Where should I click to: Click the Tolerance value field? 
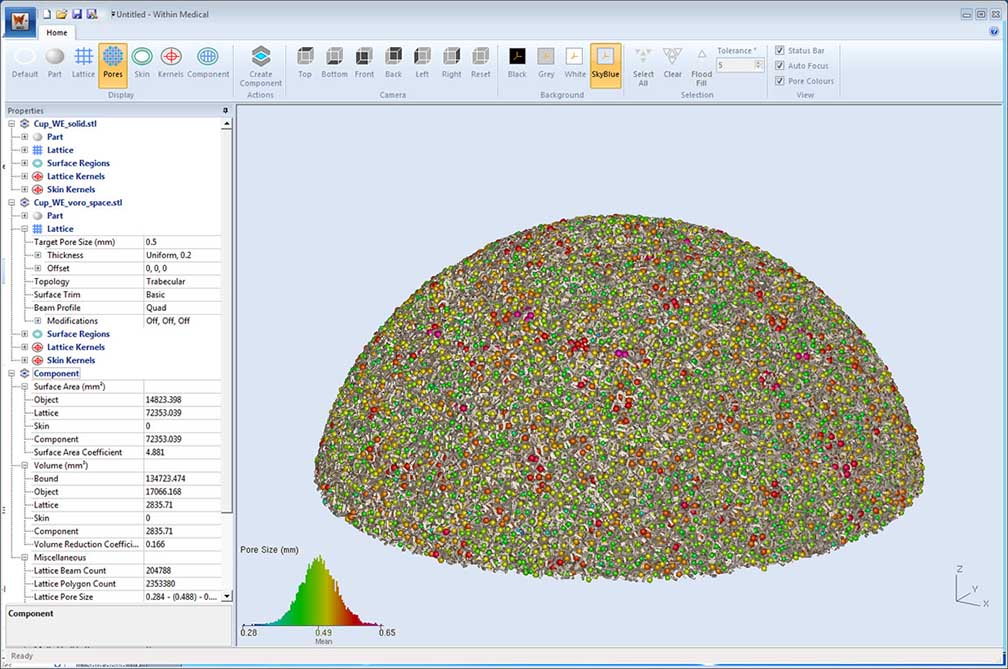tap(733, 65)
